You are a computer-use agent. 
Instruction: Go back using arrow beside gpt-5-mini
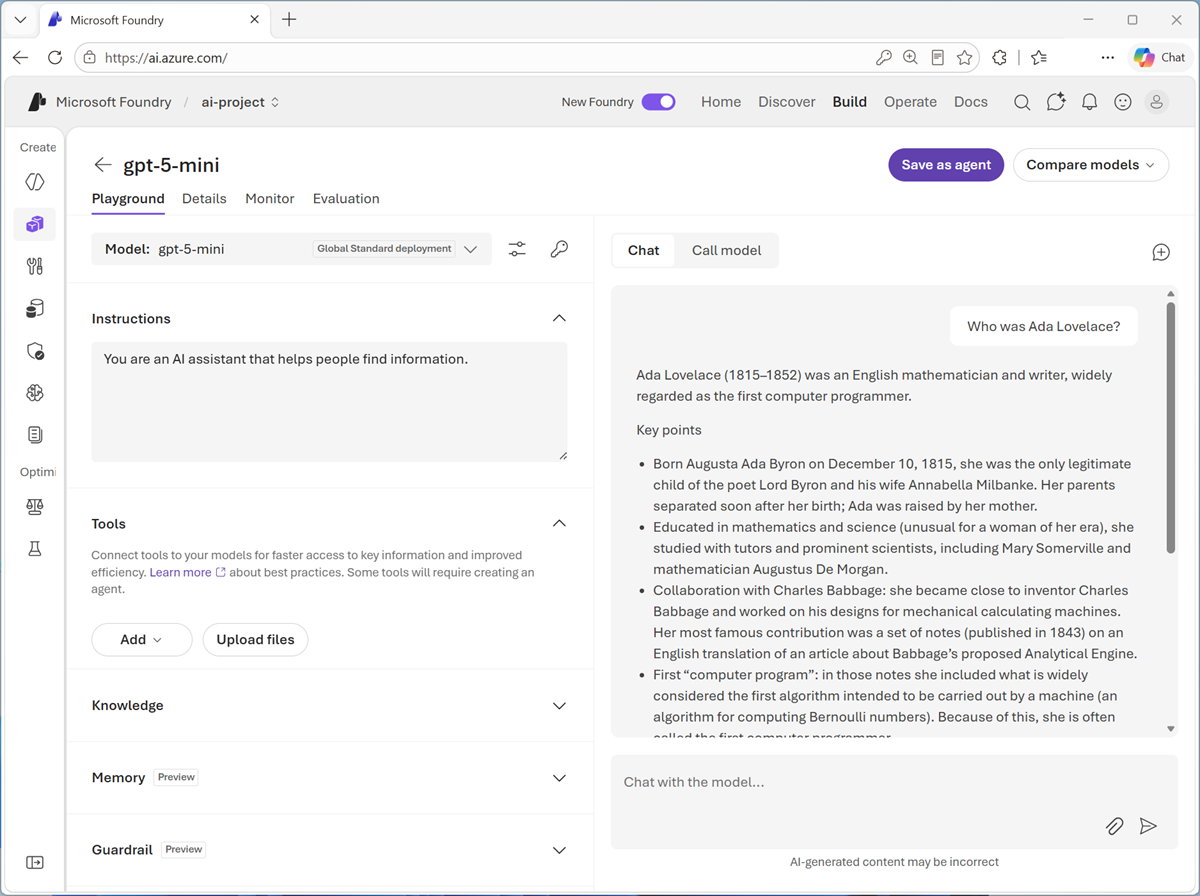[x=102, y=165]
